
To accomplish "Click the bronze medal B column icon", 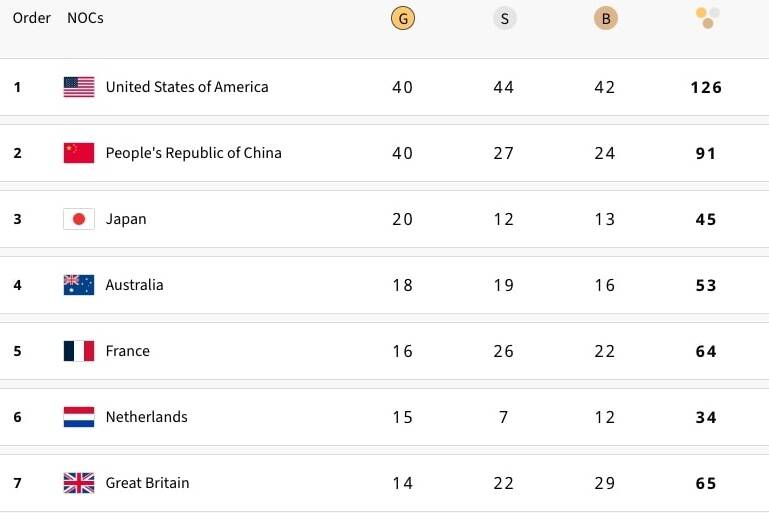I will click(605, 18).
